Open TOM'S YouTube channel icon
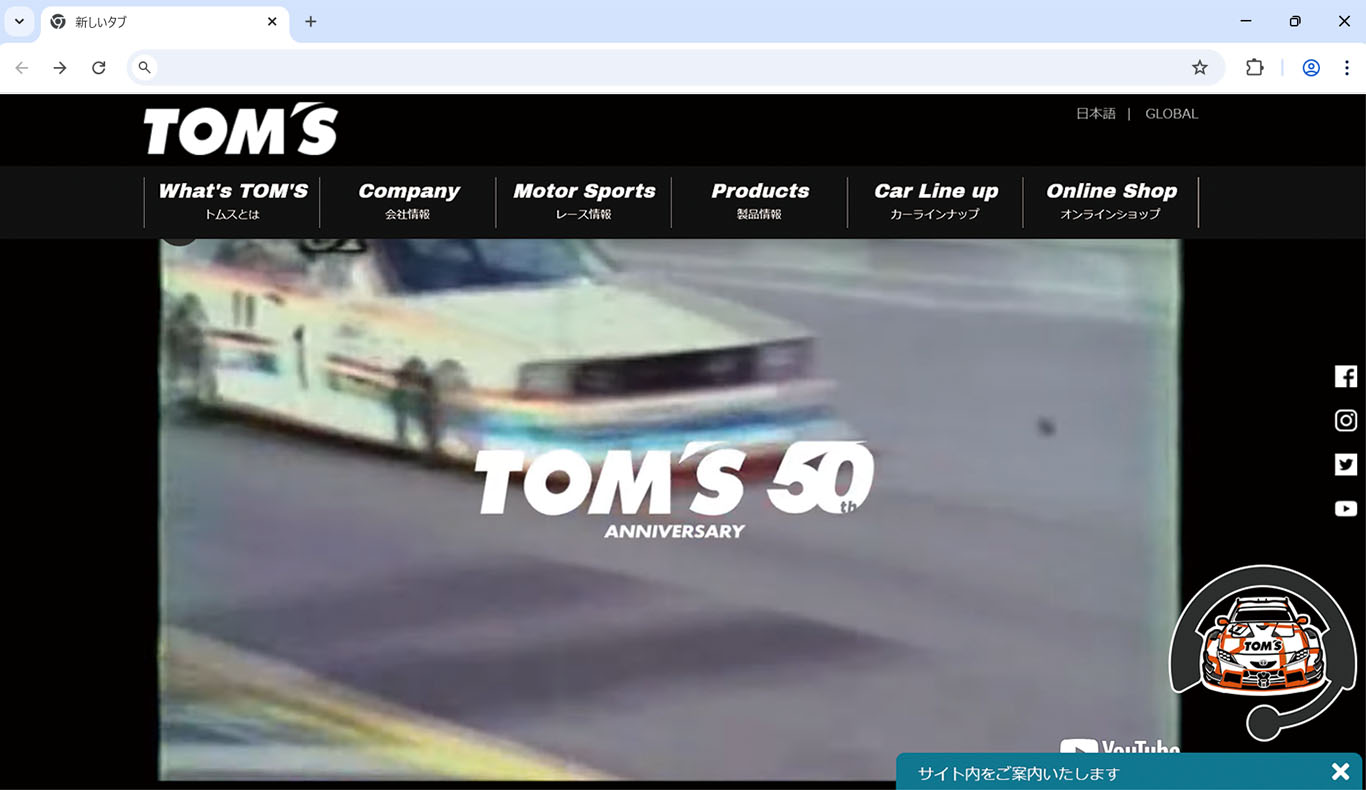The height and width of the screenshot is (790, 1366). click(x=1346, y=509)
